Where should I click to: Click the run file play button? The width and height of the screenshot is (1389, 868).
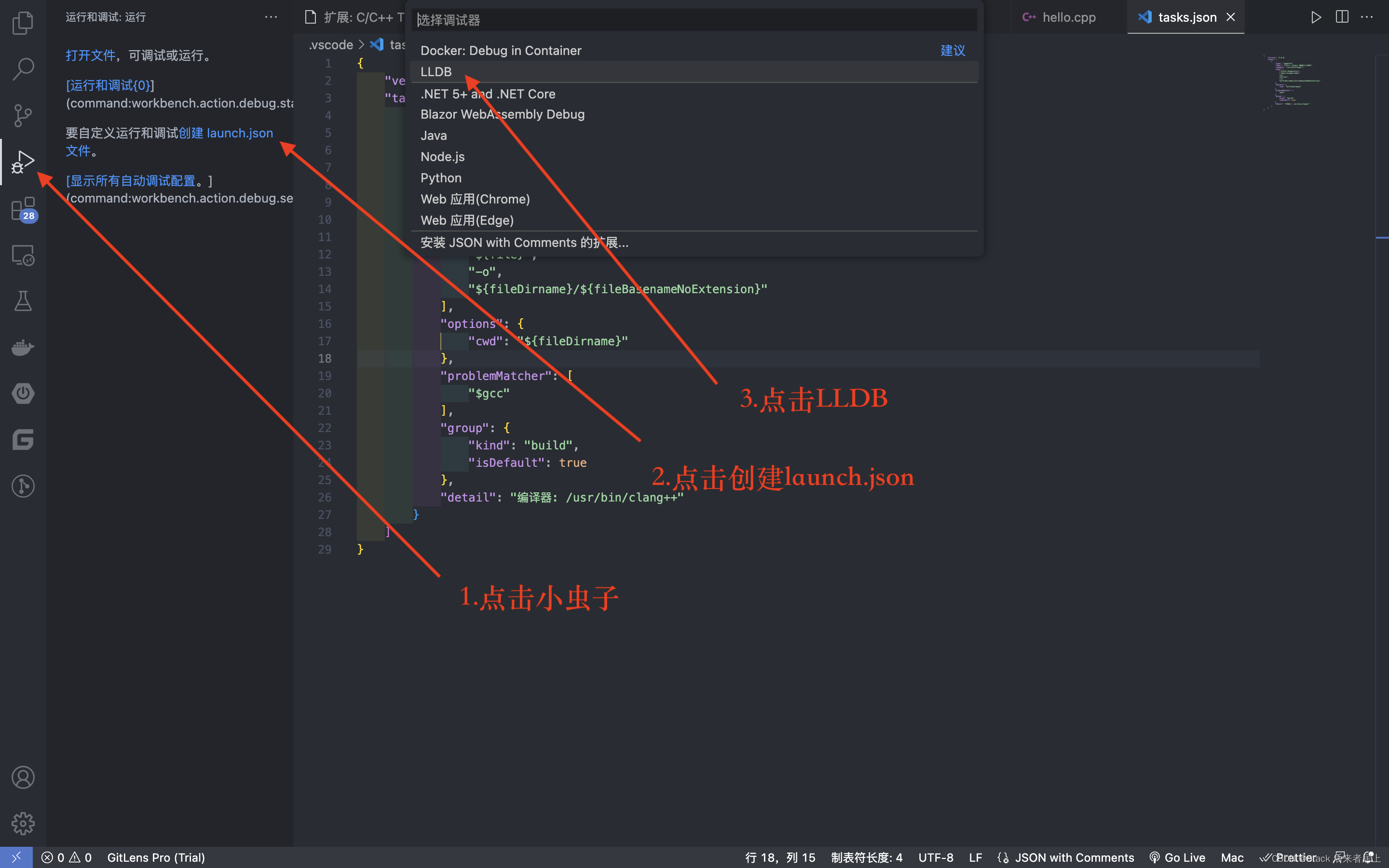pyautogui.click(x=1316, y=17)
